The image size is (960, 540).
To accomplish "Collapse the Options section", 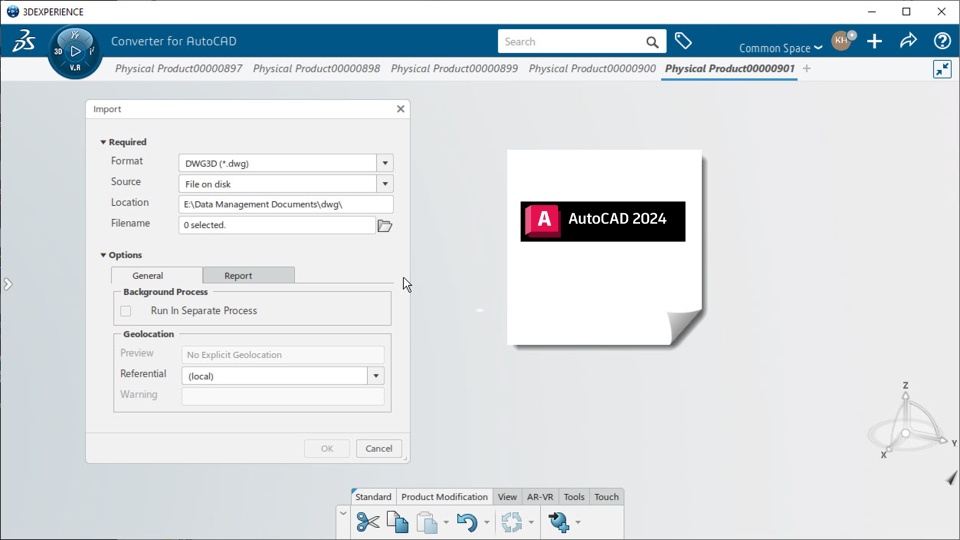I will 103,255.
